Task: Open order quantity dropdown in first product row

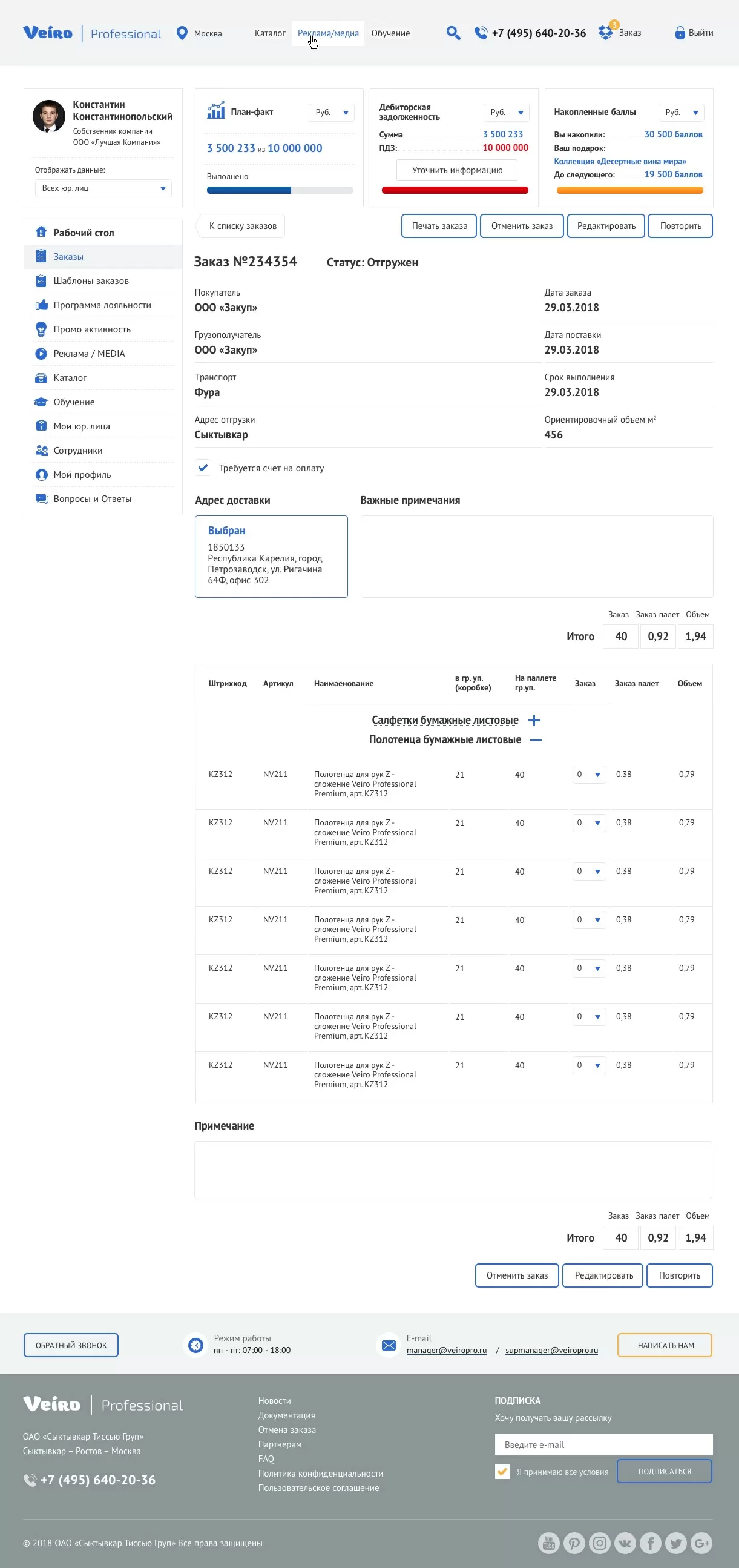Action: pos(589,774)
